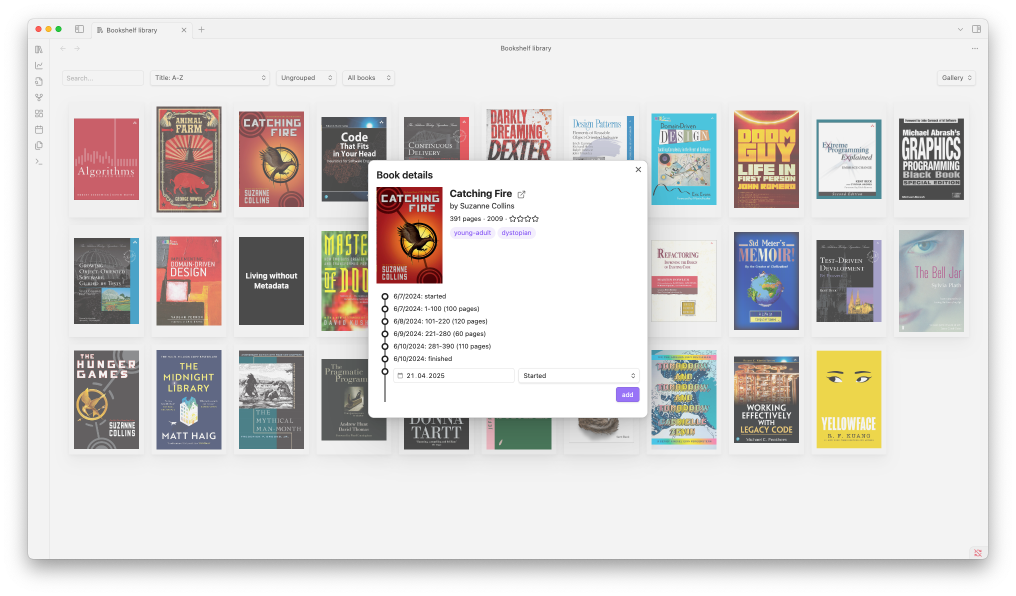The height and width of the screenshot is (596, 1016).
Task: Open the Sid Meier's Memoir cover
Action: pos(766,281)
